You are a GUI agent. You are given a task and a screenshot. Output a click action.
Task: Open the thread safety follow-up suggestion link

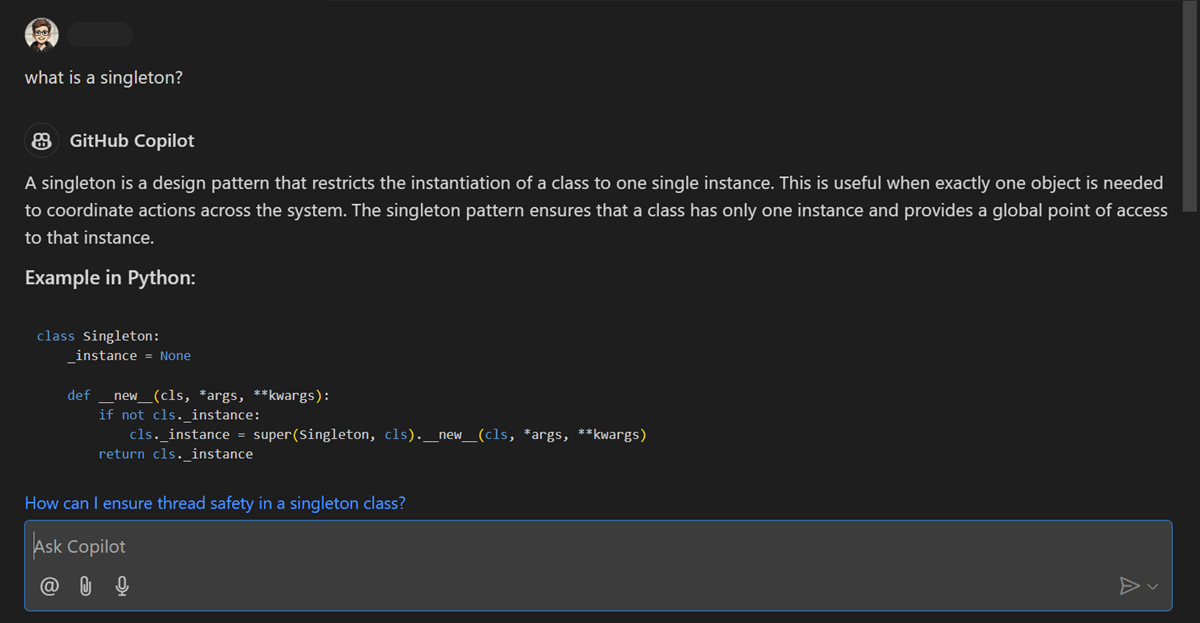[x=215, y=503]
